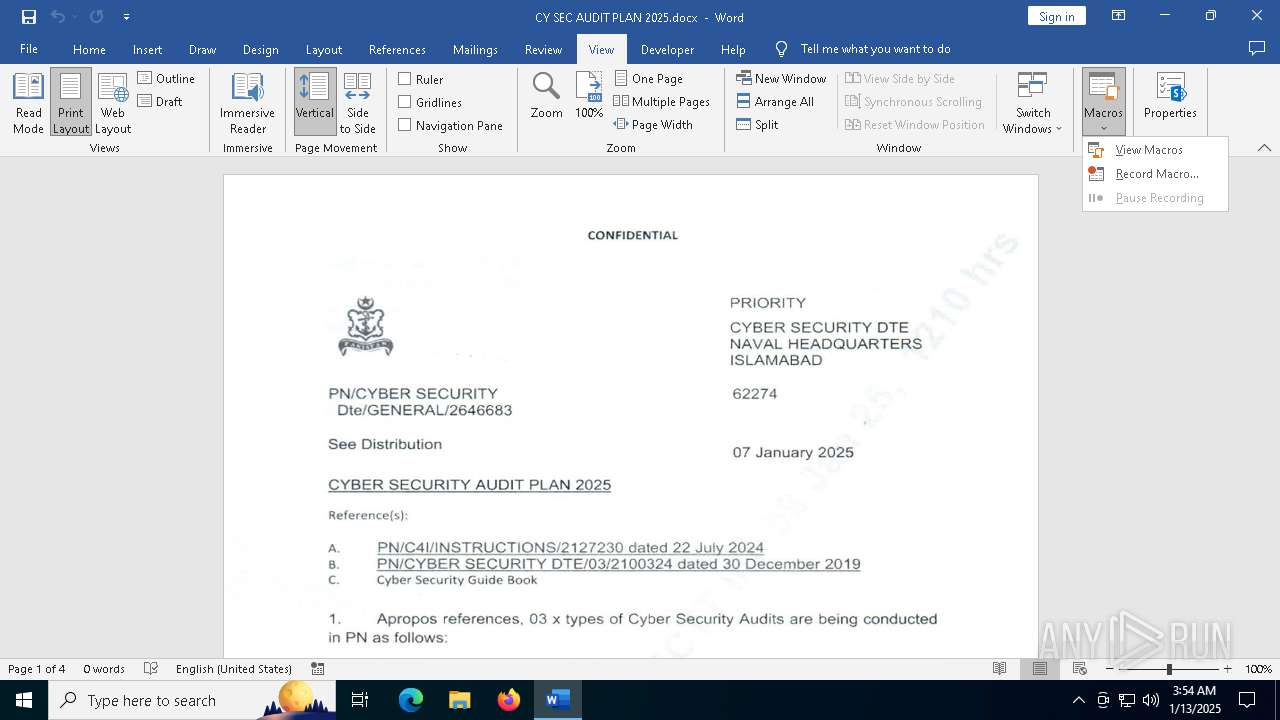Switch to Insert ribbon tab

point(147,49)
